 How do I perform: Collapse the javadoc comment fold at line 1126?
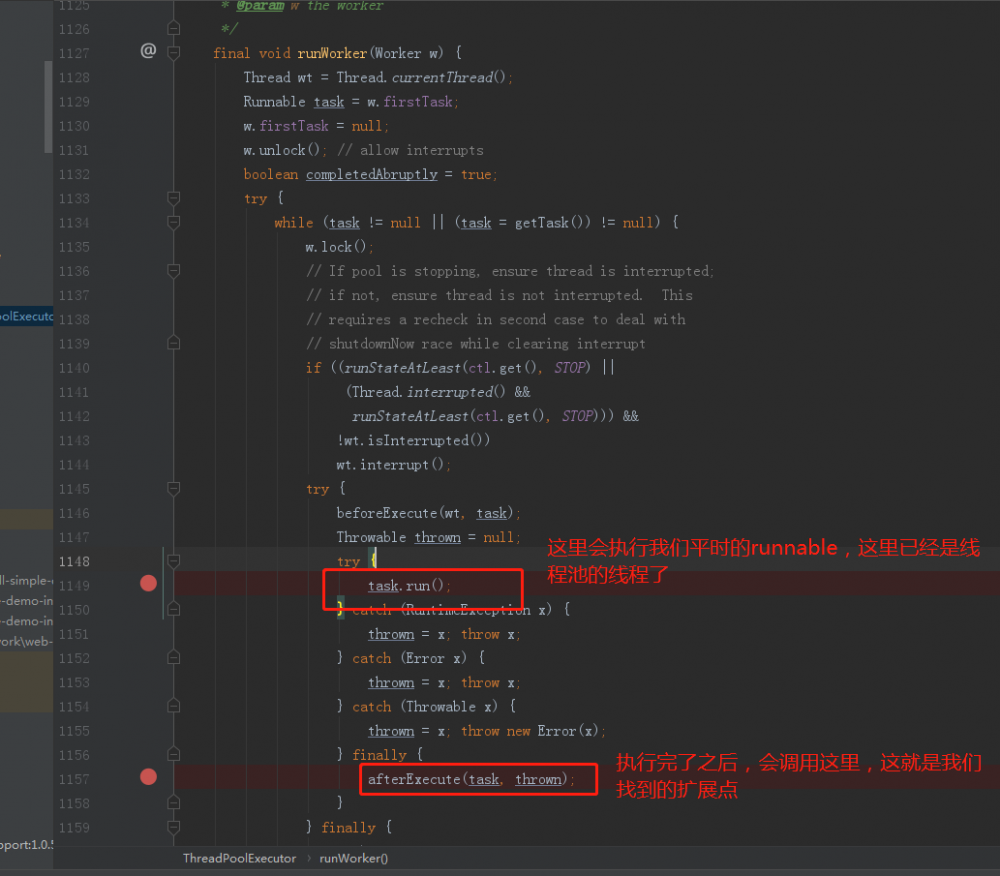pyautogui.click(x=173, y=28)
